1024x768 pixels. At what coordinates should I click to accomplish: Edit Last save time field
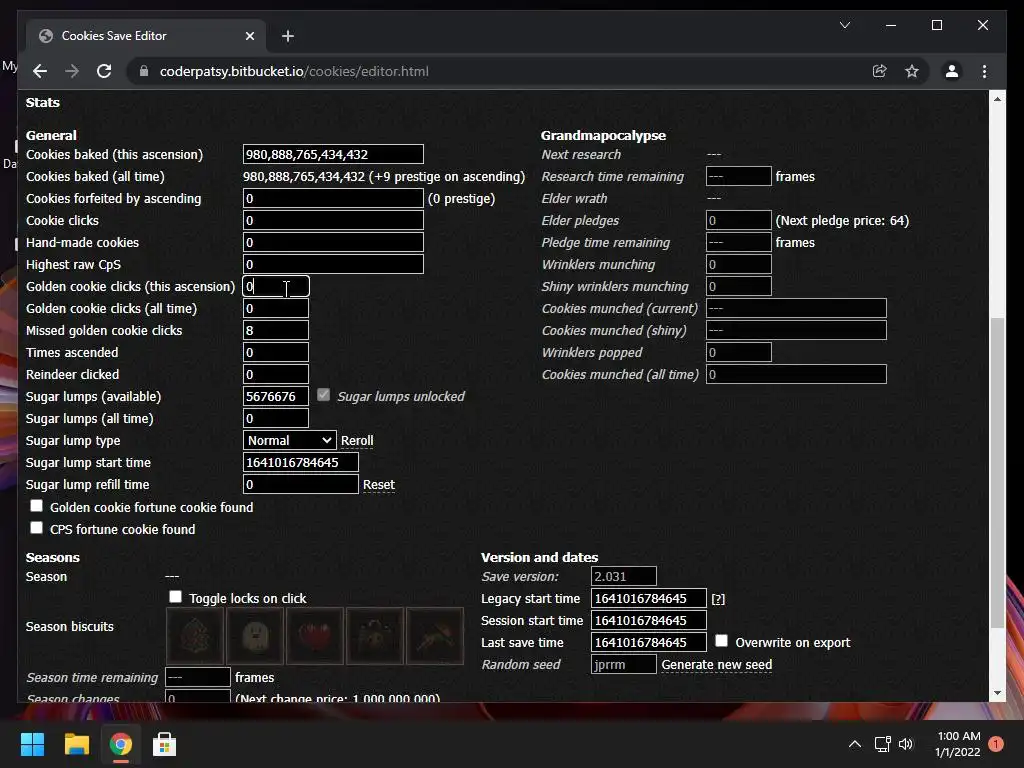[x=648, y=643]
